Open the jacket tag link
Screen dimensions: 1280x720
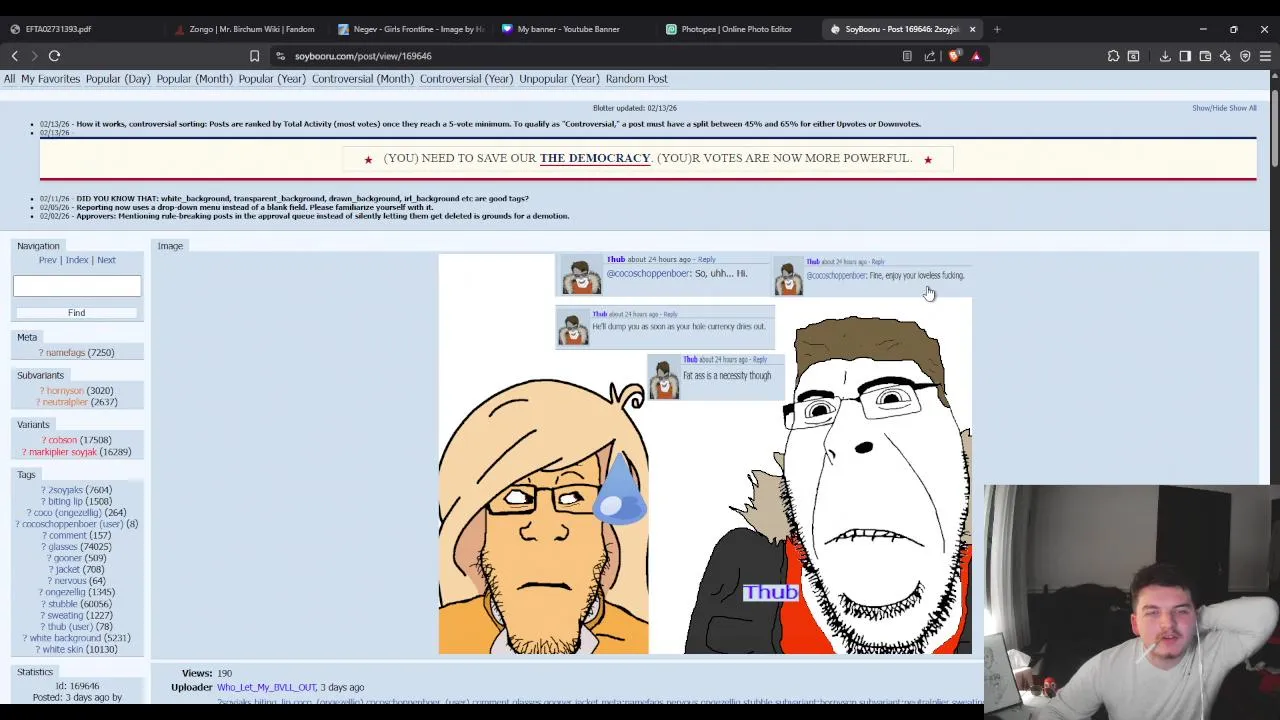coord(67,570)
